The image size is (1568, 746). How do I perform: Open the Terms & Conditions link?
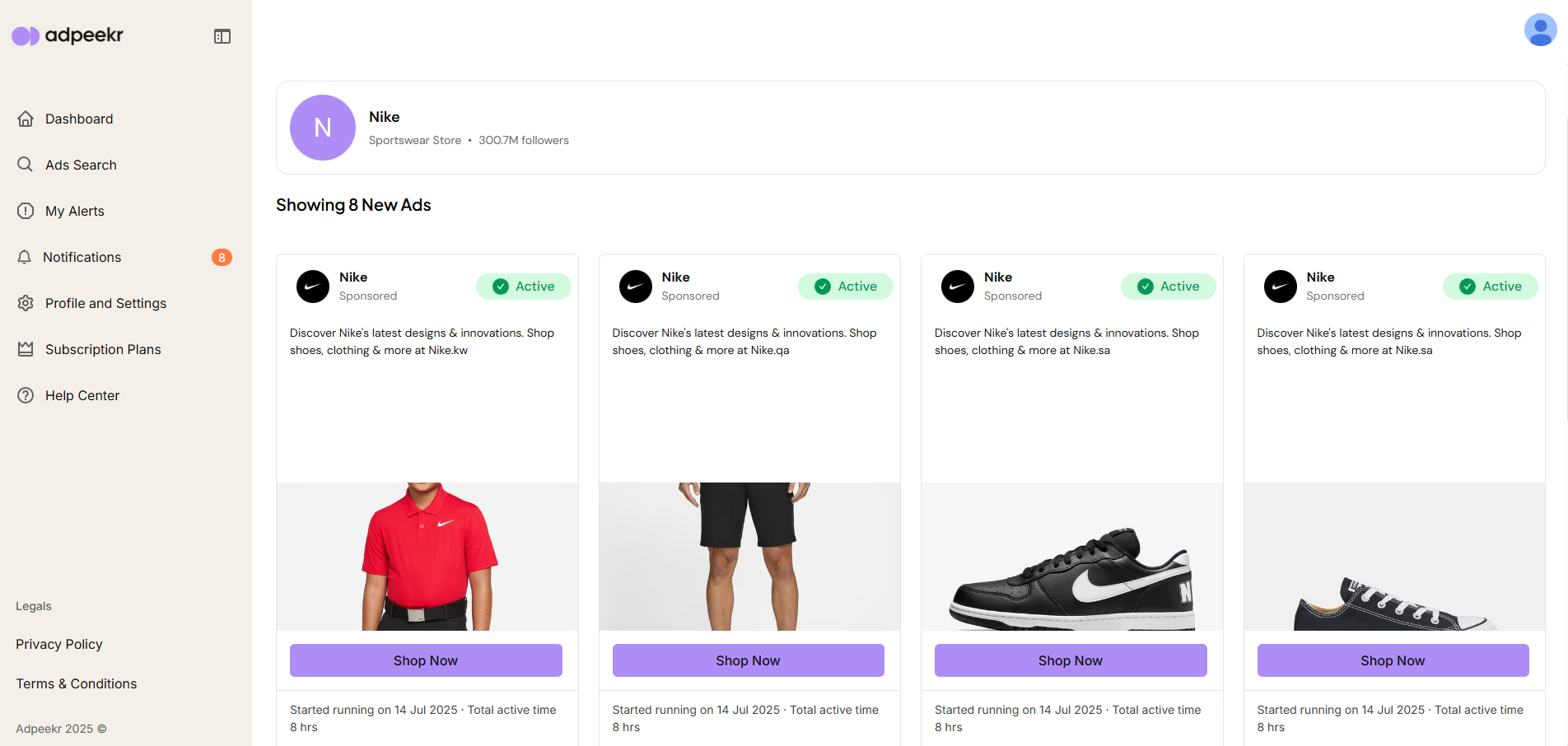tap(77, 683)
